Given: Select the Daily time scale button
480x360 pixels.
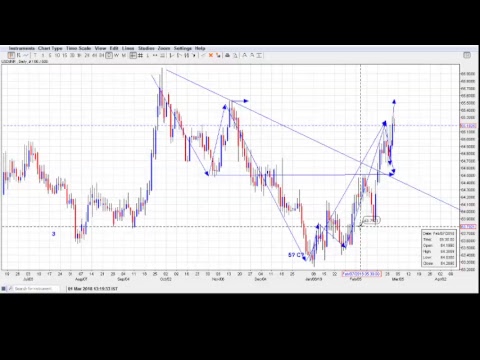Looking at the screenshot, I should pyautogui.click(x=109, y=55).
